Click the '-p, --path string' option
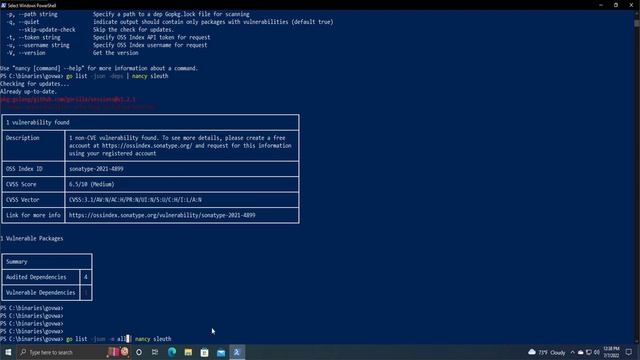The width and height of the screenshot is (640, 360). pyautogui.click(x=31, y=14)
